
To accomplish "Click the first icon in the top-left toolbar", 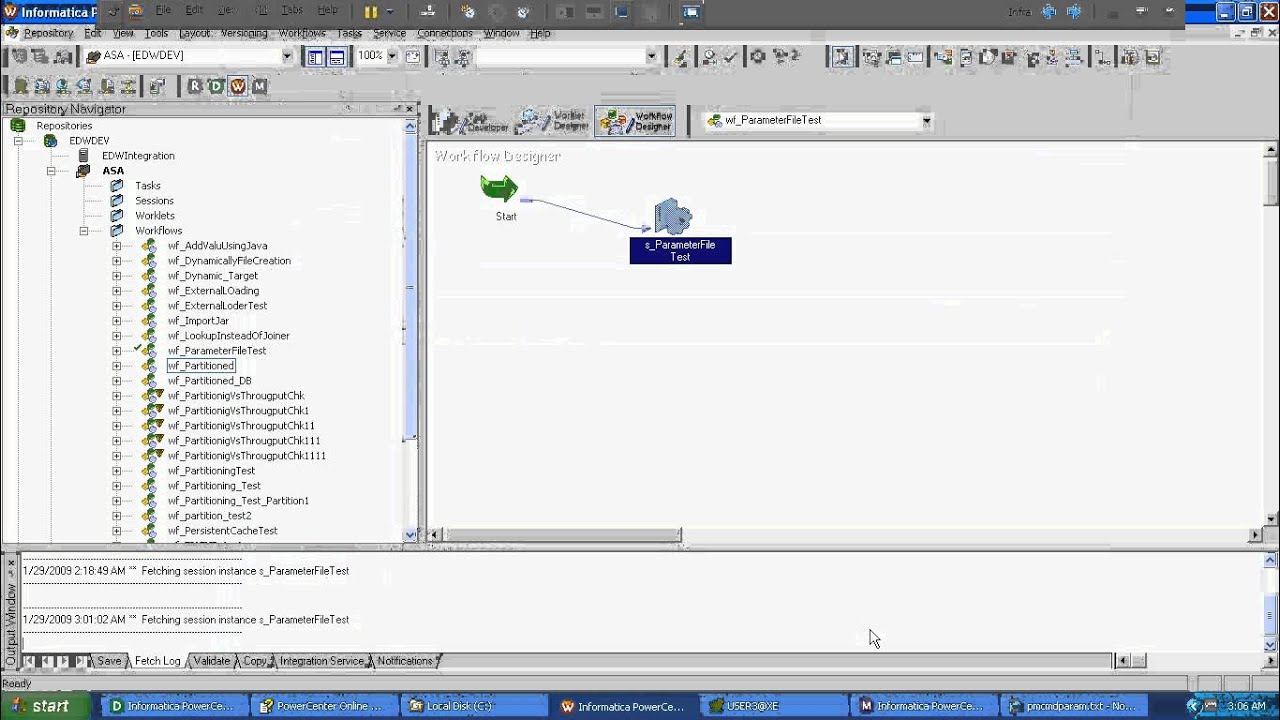I will [x=19, y=57].
